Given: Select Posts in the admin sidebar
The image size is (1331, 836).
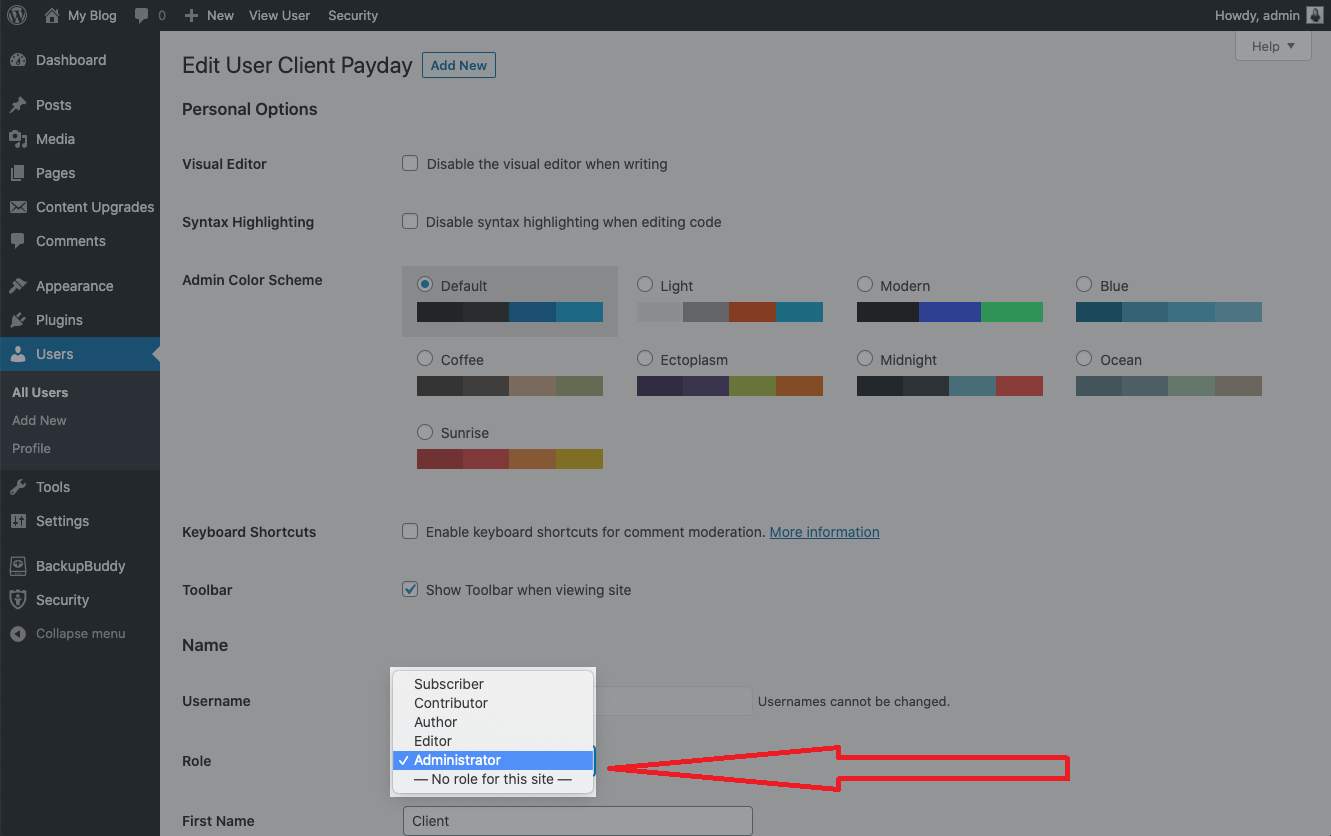Looking at the screenshot, I should coord(57,105).
